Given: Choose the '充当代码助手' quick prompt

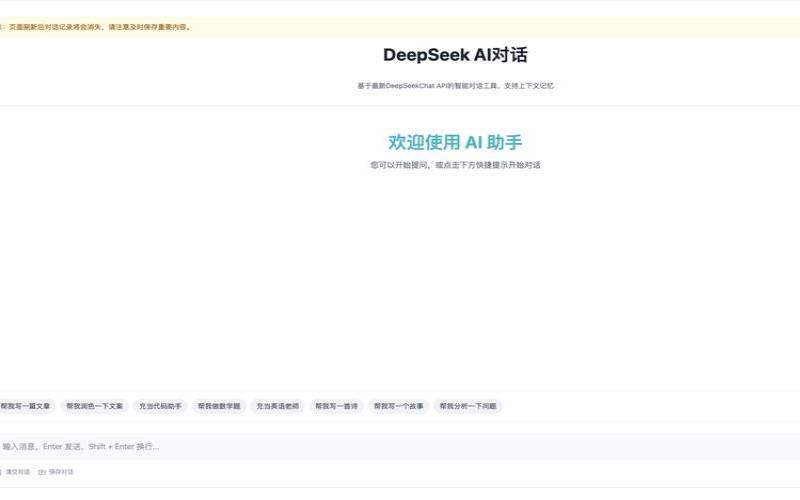Looking at the screenshot, I should [160, 406].
